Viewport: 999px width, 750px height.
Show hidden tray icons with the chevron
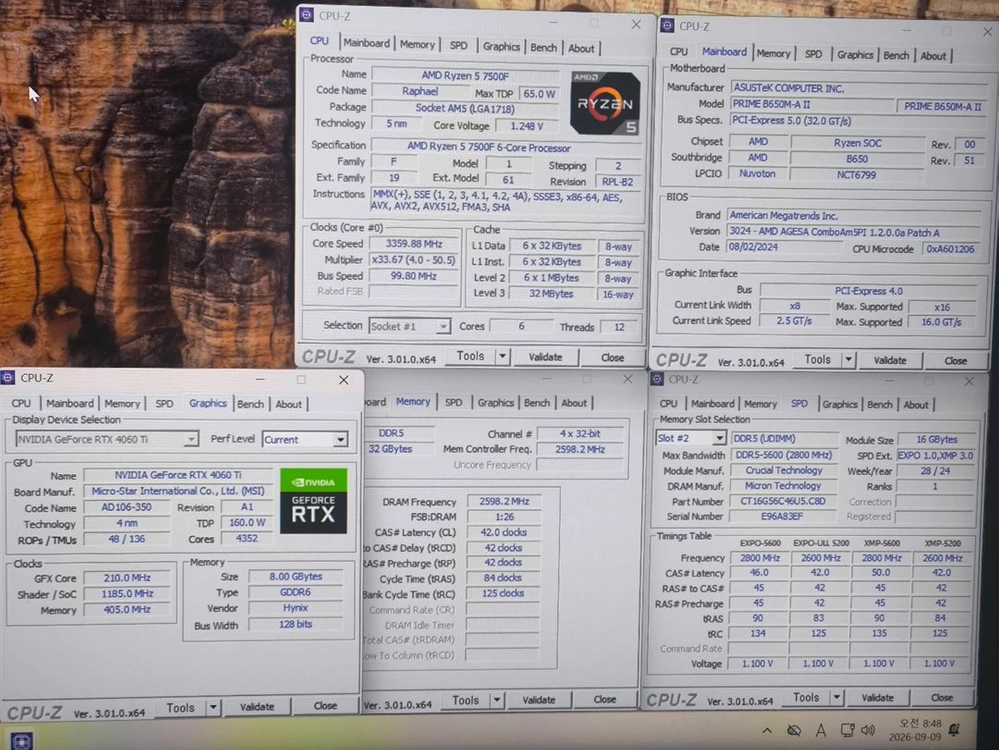tap(767, 731)
